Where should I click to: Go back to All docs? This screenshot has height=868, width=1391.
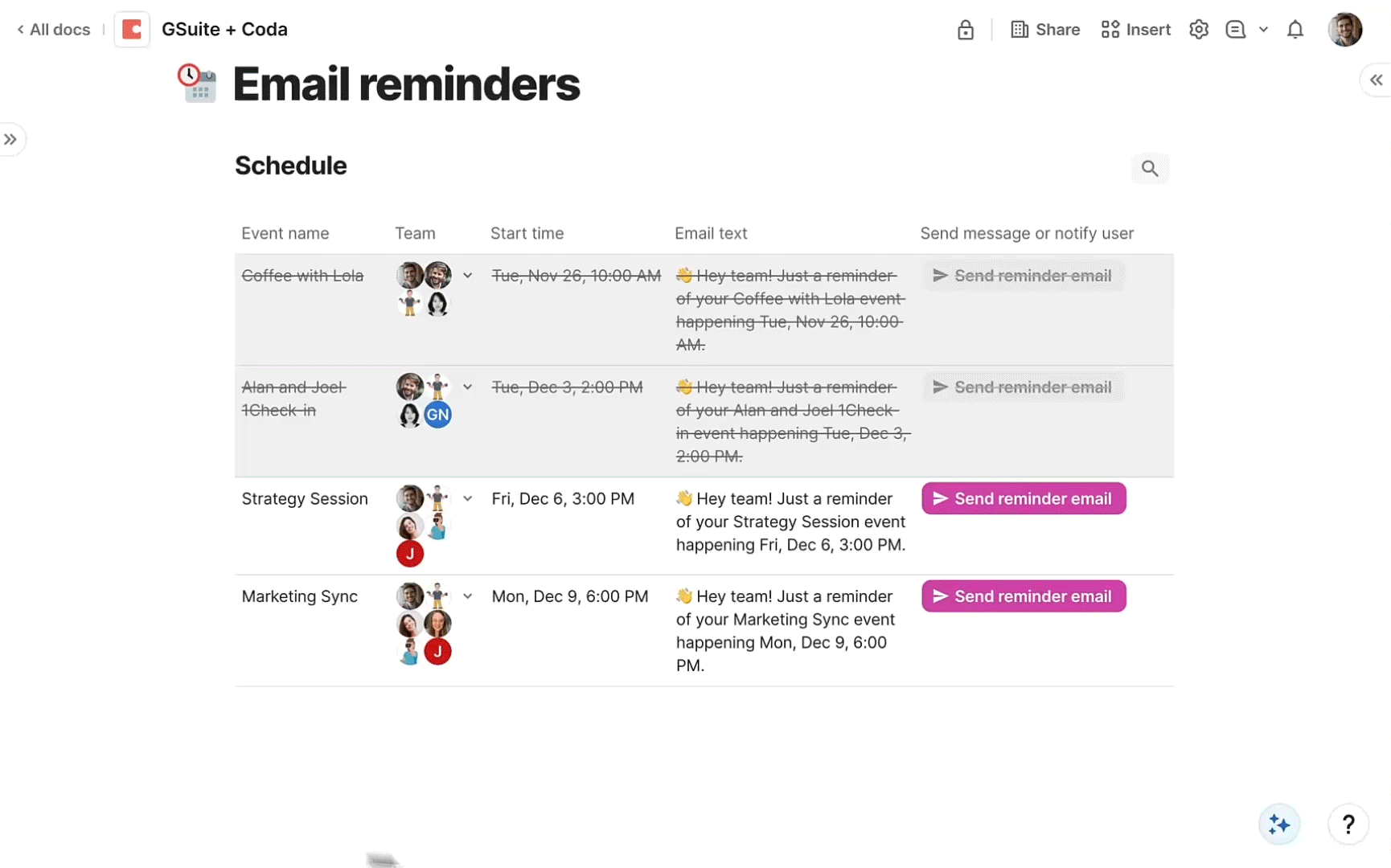click(53, 30)
